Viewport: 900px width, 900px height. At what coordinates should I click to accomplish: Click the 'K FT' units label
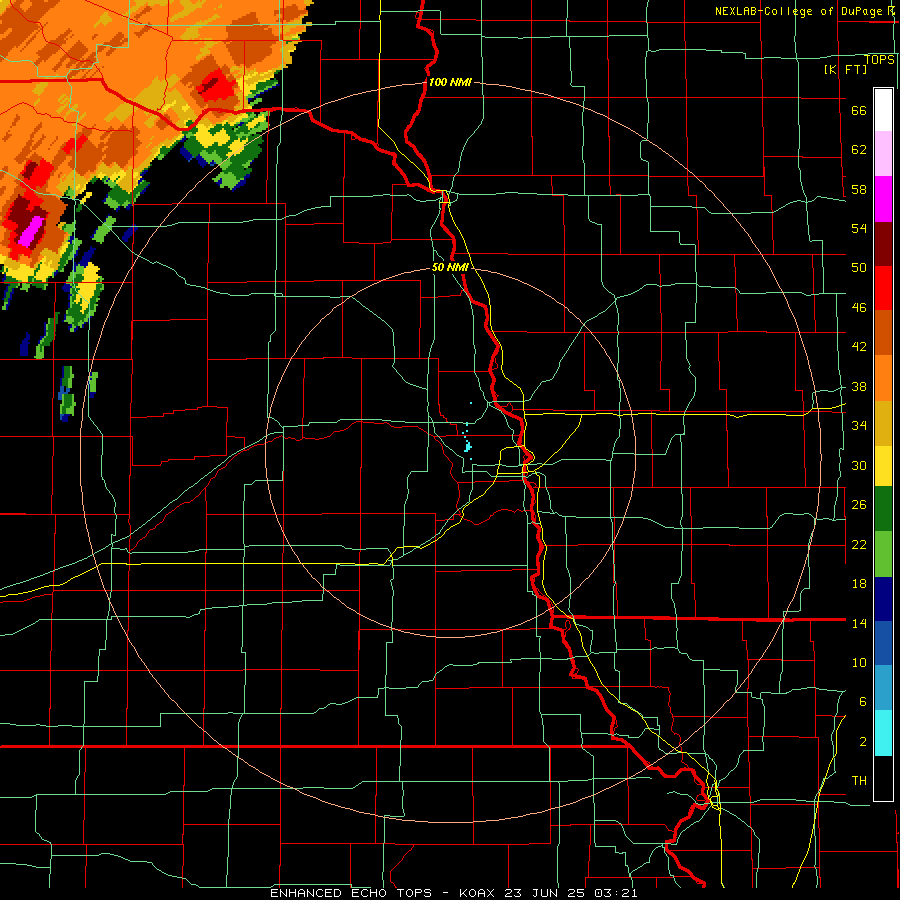tap(845, 69)
